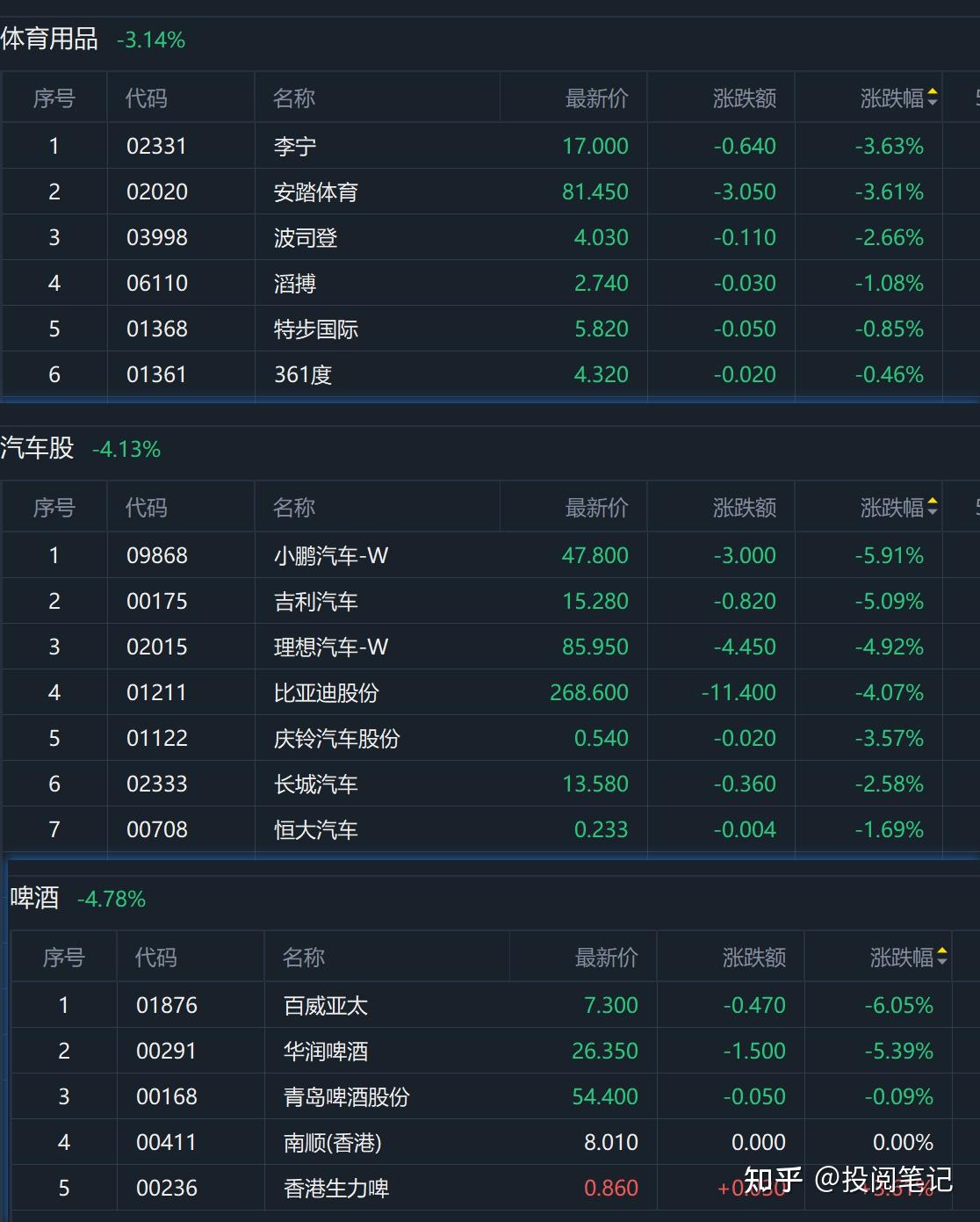Click stock code 00236
Screen dimensions: 980x1222
[166, 1188]
